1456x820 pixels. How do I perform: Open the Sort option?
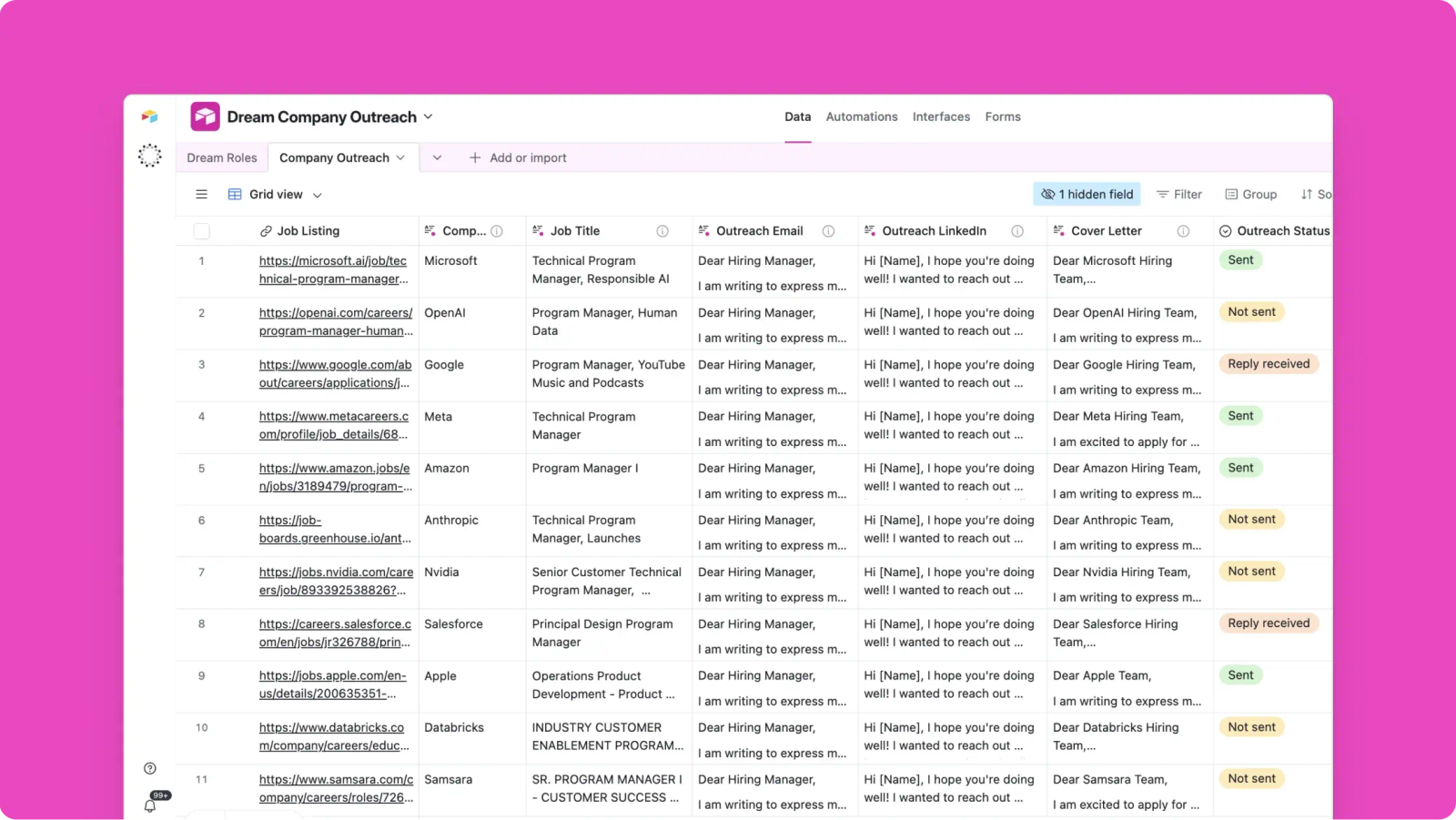pos(1316,194)
